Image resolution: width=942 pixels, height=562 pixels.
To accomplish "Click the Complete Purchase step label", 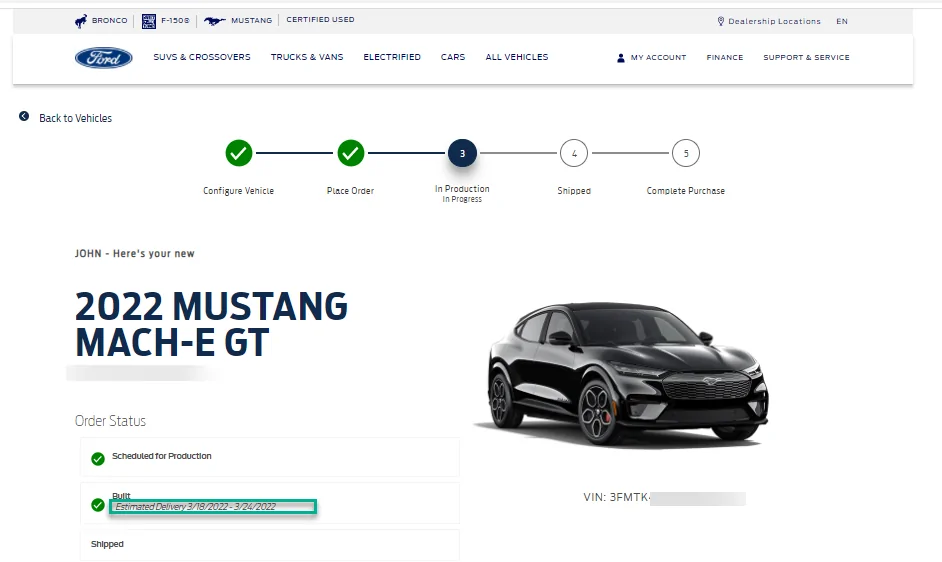I will (685, 191).
